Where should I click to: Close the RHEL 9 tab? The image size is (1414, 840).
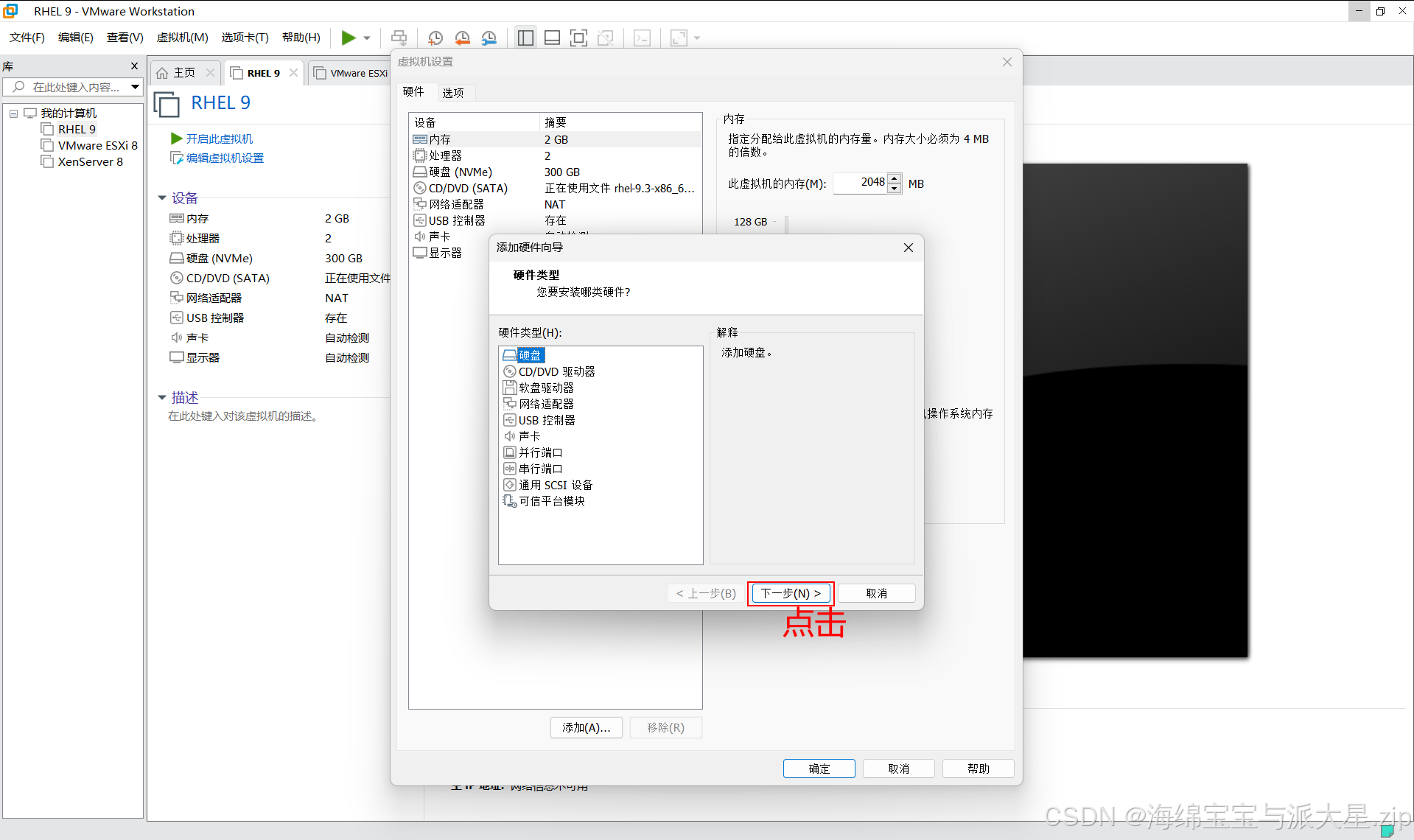tap(293, 73)
